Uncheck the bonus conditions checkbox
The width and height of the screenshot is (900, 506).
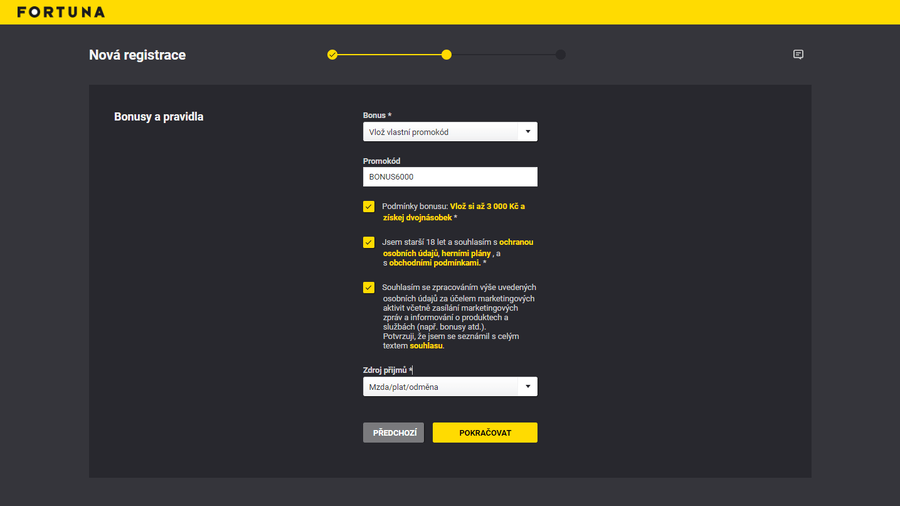pos(369,207)
